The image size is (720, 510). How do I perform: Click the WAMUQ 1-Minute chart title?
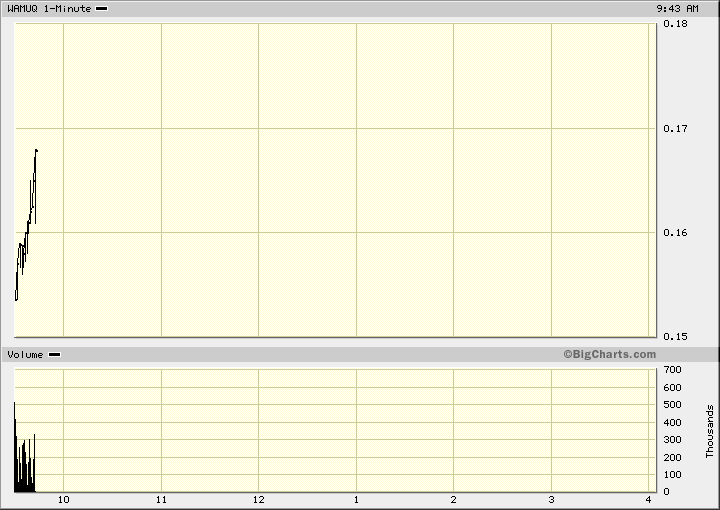(x=49, y=8)
